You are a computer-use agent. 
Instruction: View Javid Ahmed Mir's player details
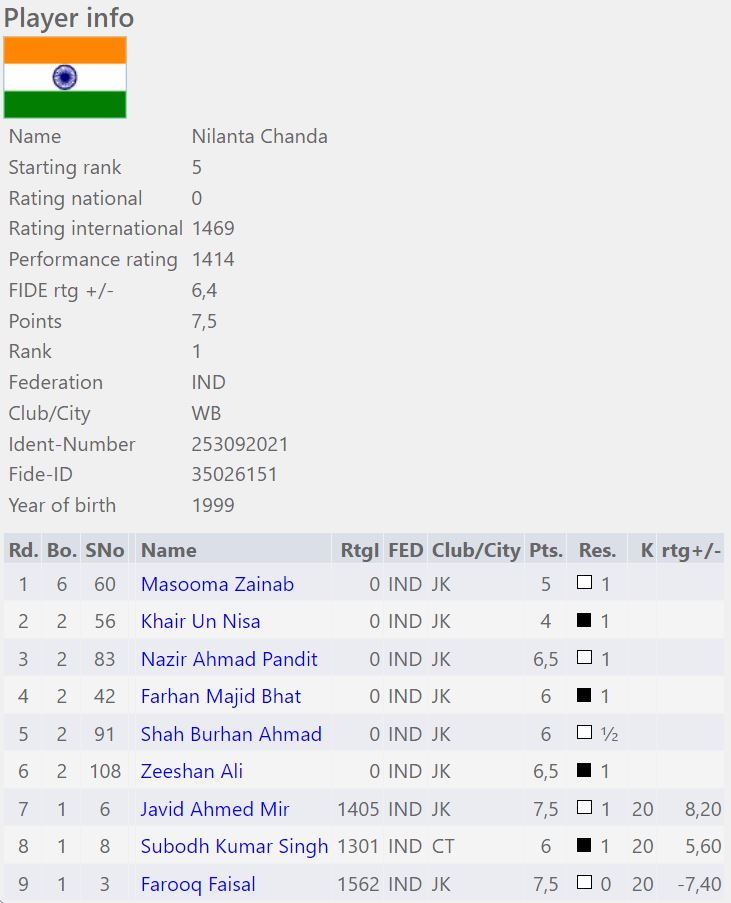tap(217, 809)
